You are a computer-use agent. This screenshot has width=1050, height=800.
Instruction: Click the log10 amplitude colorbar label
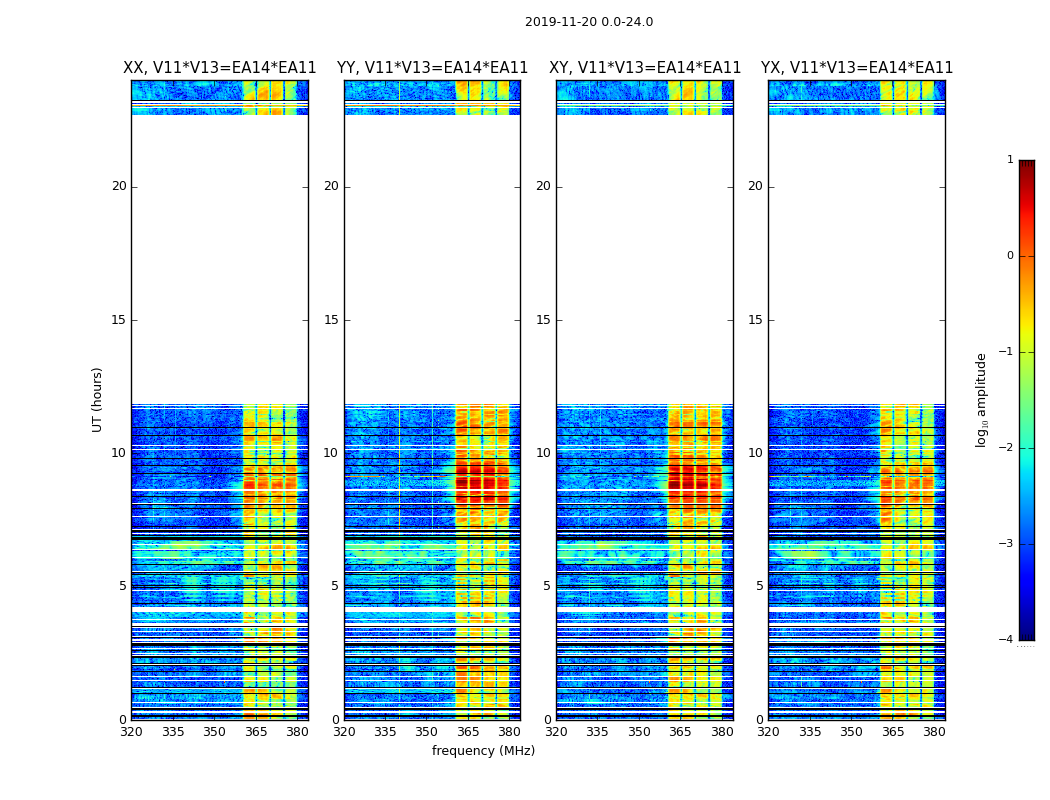pyautogui.click(x=981, y=400)
